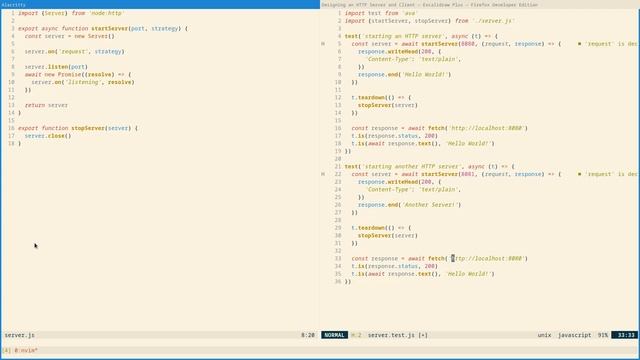Click line number 20 in server.test.js pane
This screenshot has width=640, height=360.
338,159
